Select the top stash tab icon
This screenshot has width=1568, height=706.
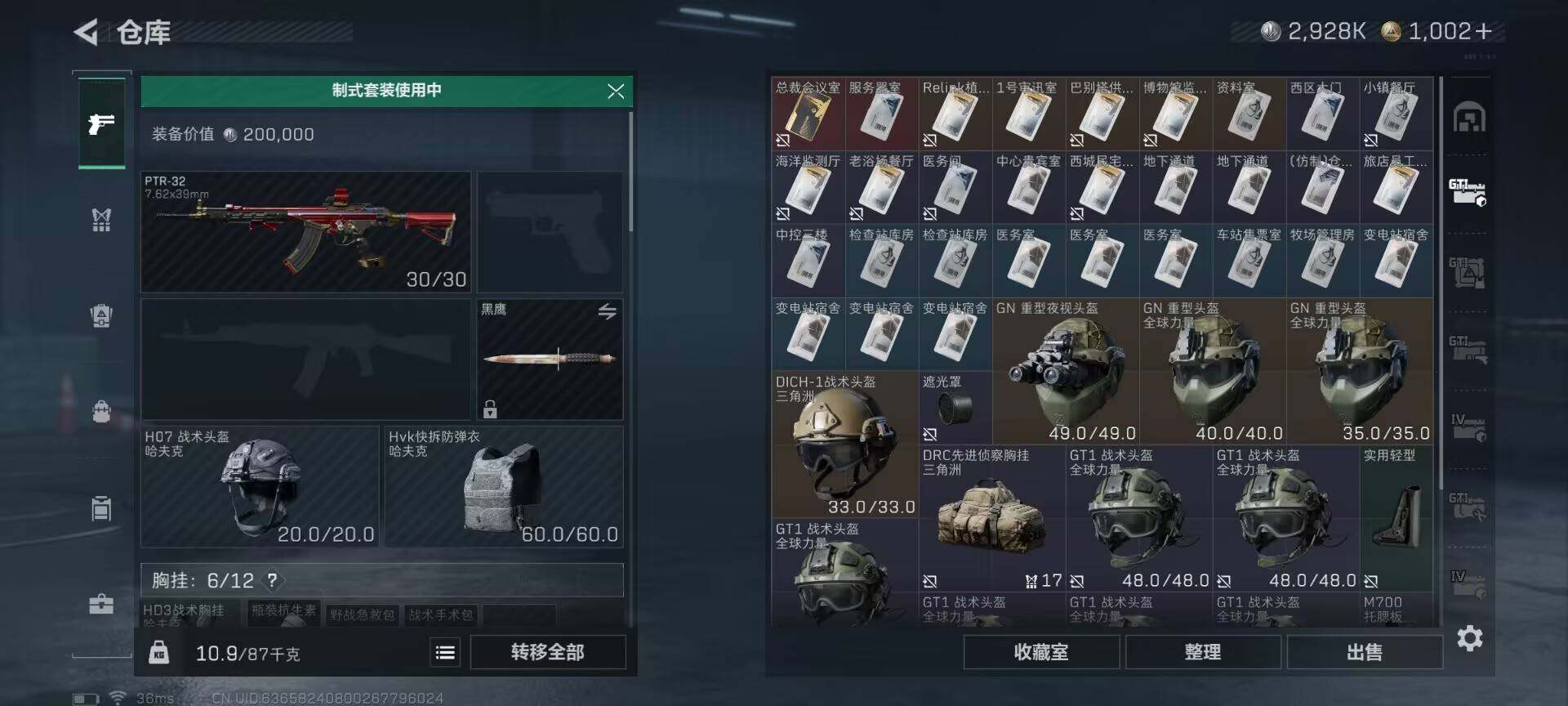point(1468,117)
